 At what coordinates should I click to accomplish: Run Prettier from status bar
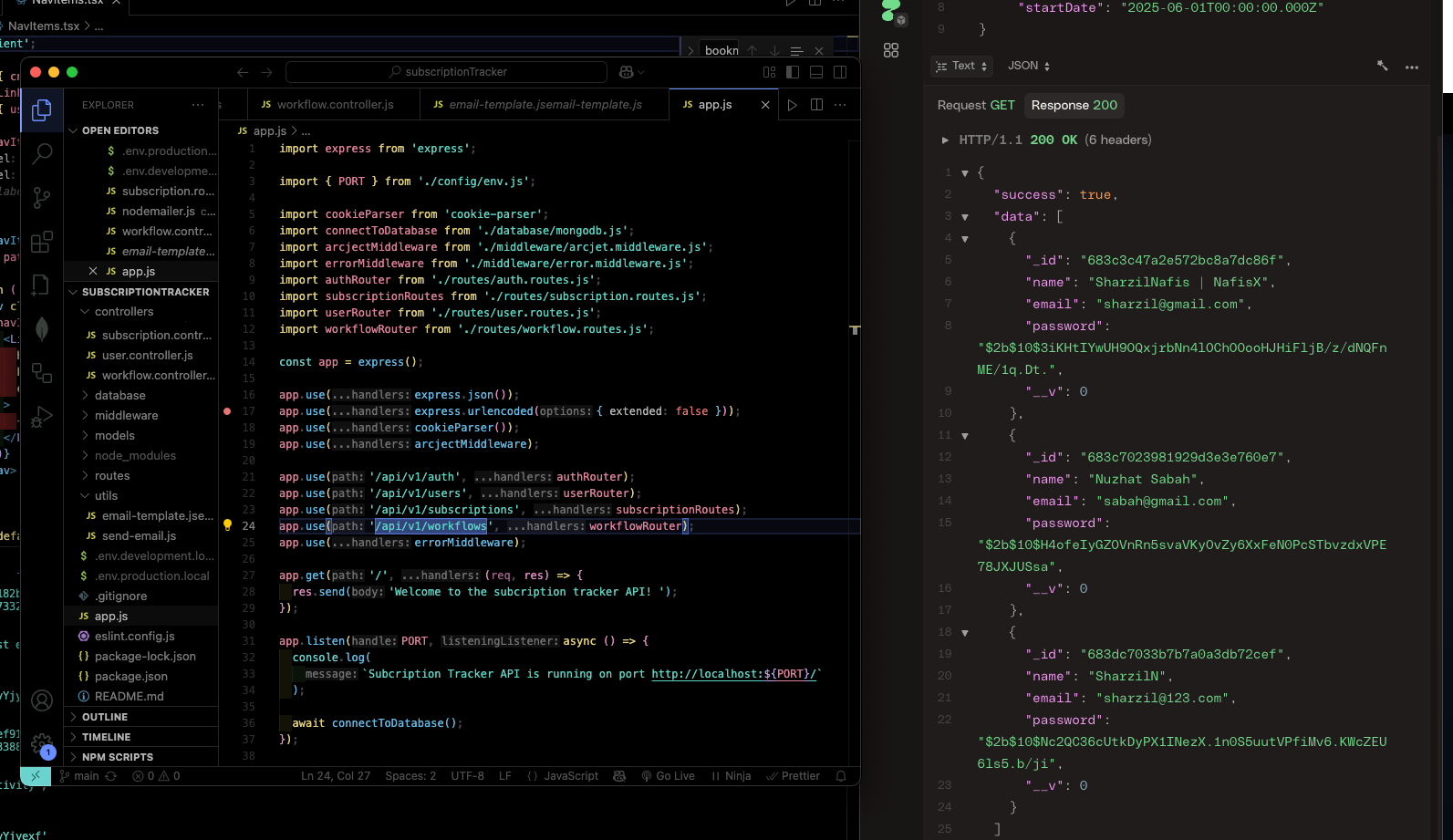click(793, 776)
